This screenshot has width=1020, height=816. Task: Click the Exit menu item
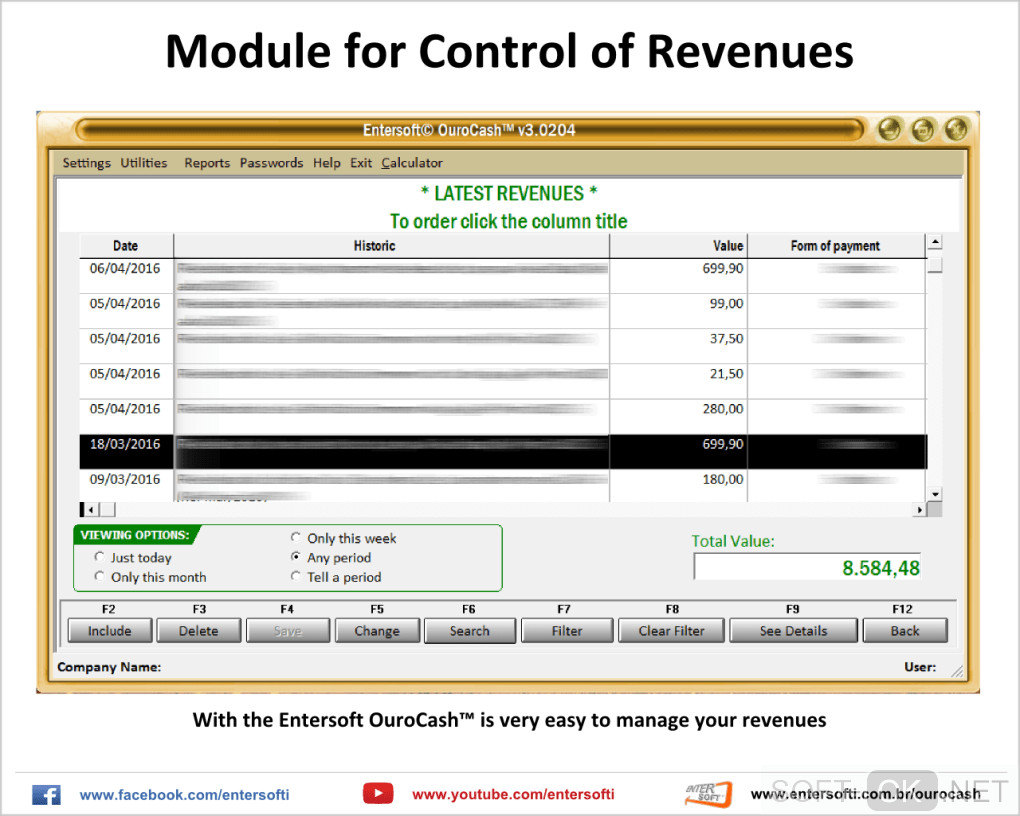(x=361, y=163)
